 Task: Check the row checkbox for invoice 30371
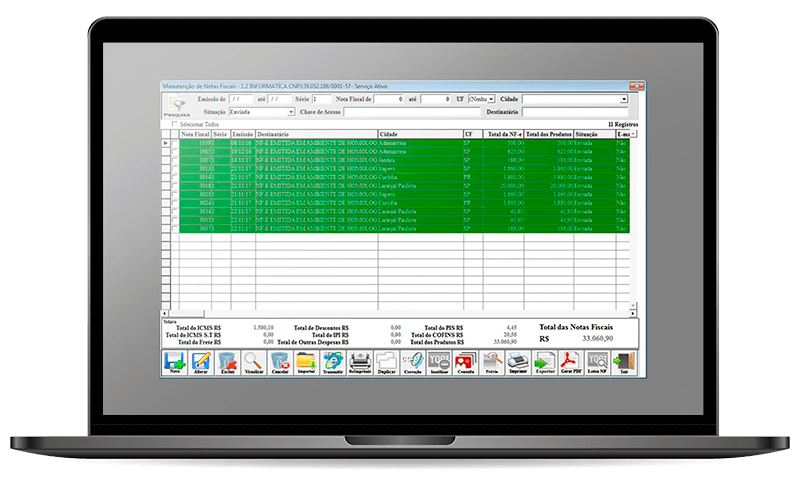(x=175, y=229)
